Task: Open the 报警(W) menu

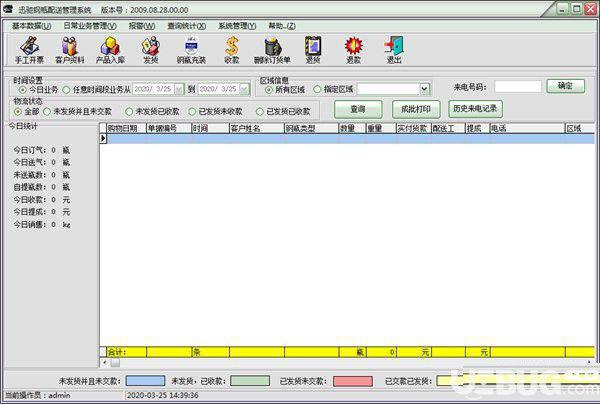Action: click(142, 26)
